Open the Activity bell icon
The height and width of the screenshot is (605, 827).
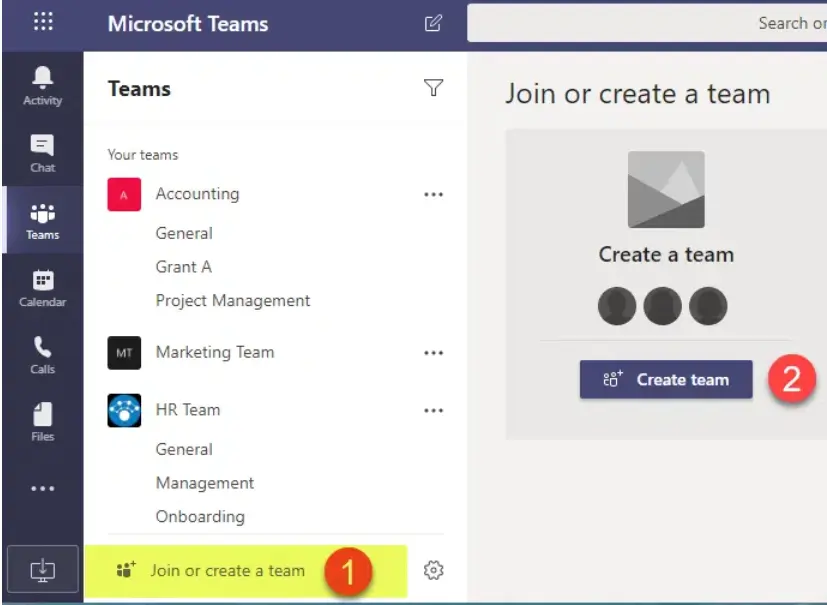(43, 86)
